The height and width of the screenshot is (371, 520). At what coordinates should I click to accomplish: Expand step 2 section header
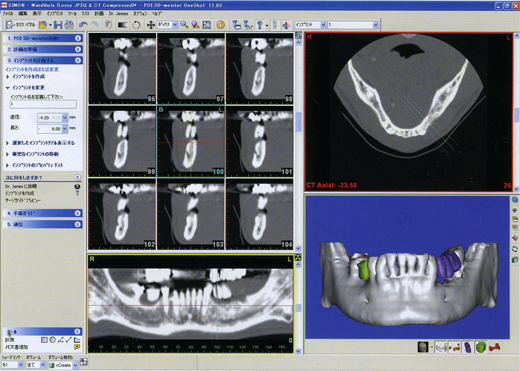43,49
